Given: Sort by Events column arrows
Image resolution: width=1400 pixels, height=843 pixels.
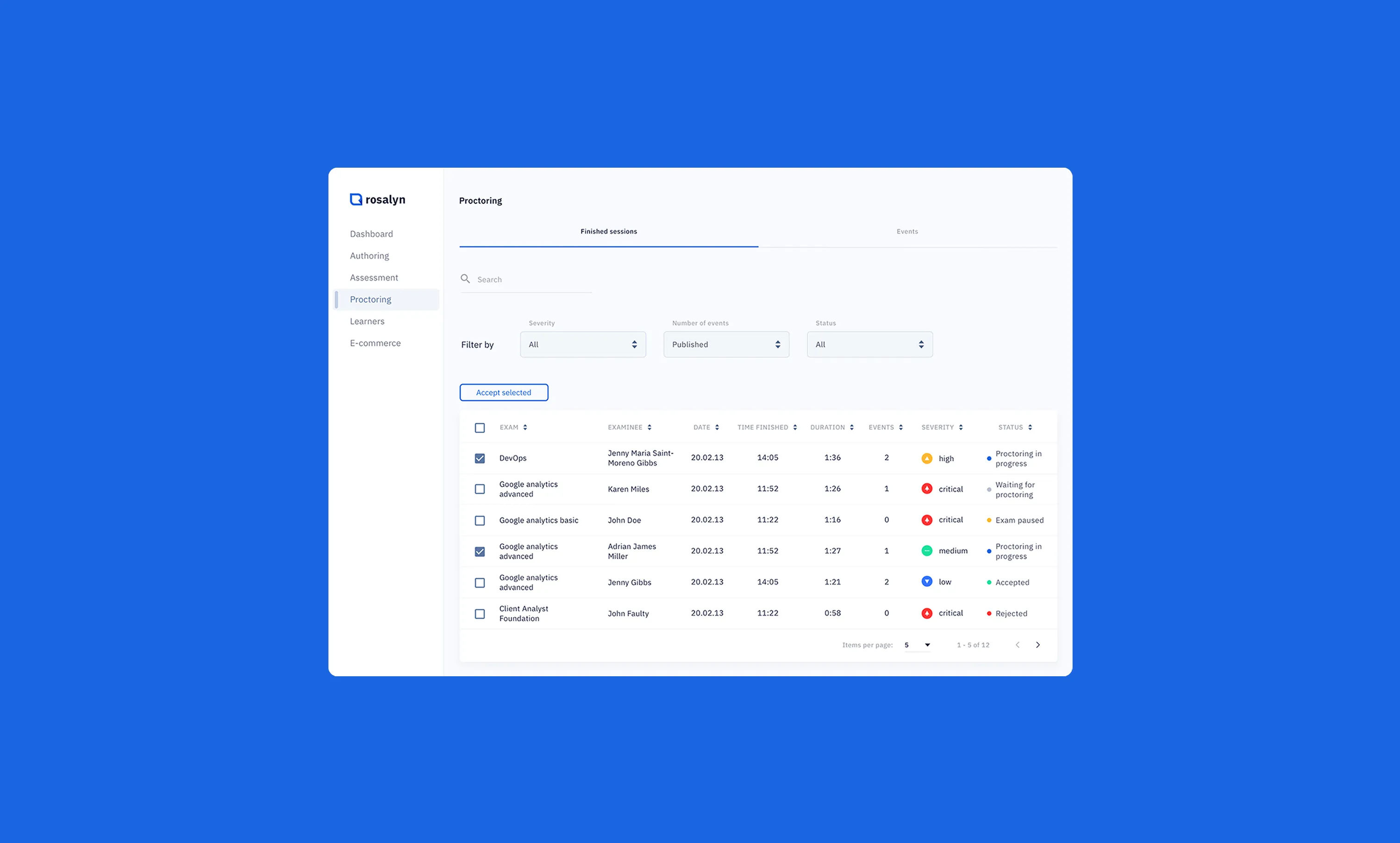Looking at the screenshot, I should point(901,427).
